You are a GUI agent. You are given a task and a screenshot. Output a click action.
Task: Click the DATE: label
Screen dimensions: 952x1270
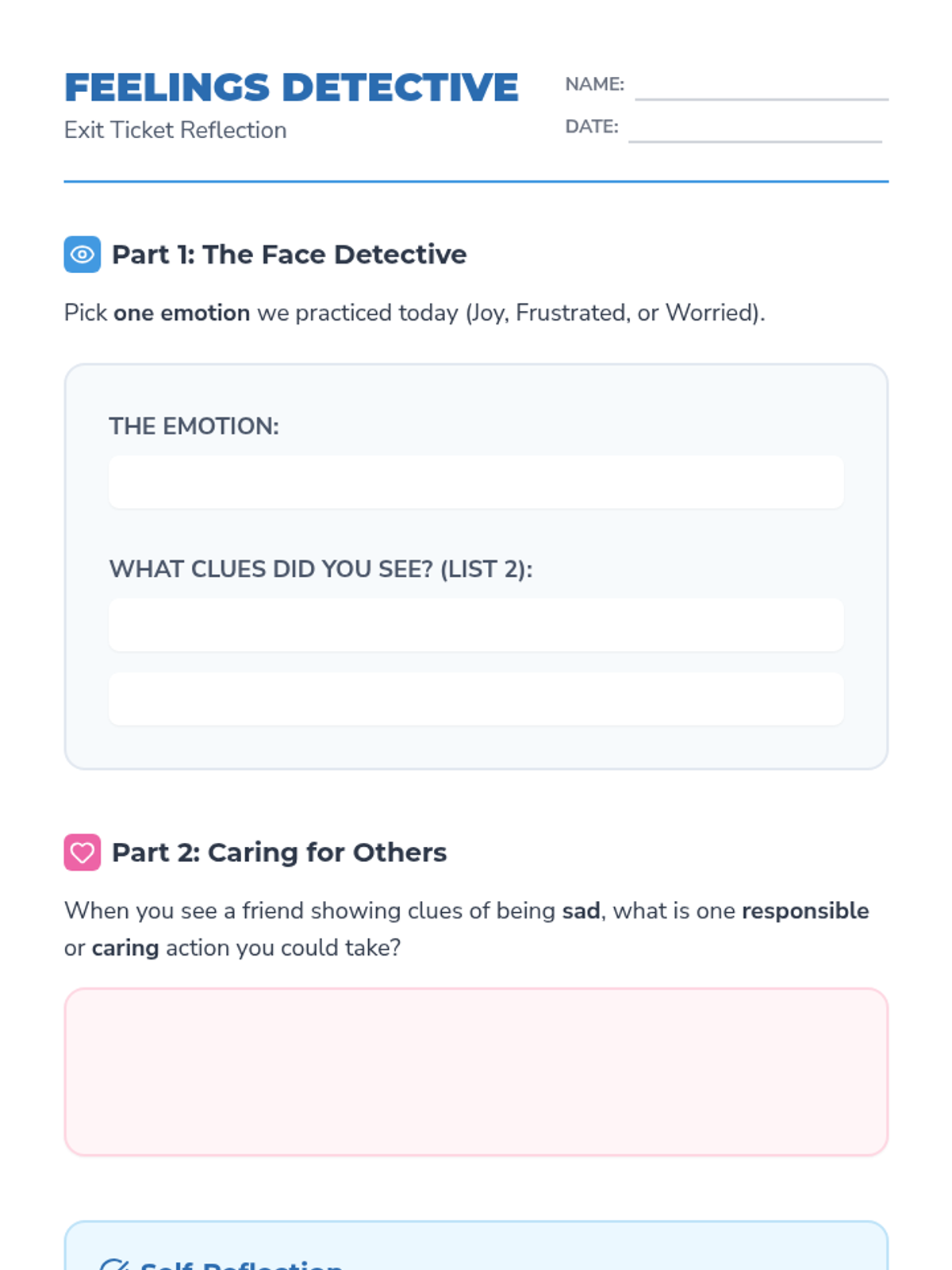tap(591, 127)
